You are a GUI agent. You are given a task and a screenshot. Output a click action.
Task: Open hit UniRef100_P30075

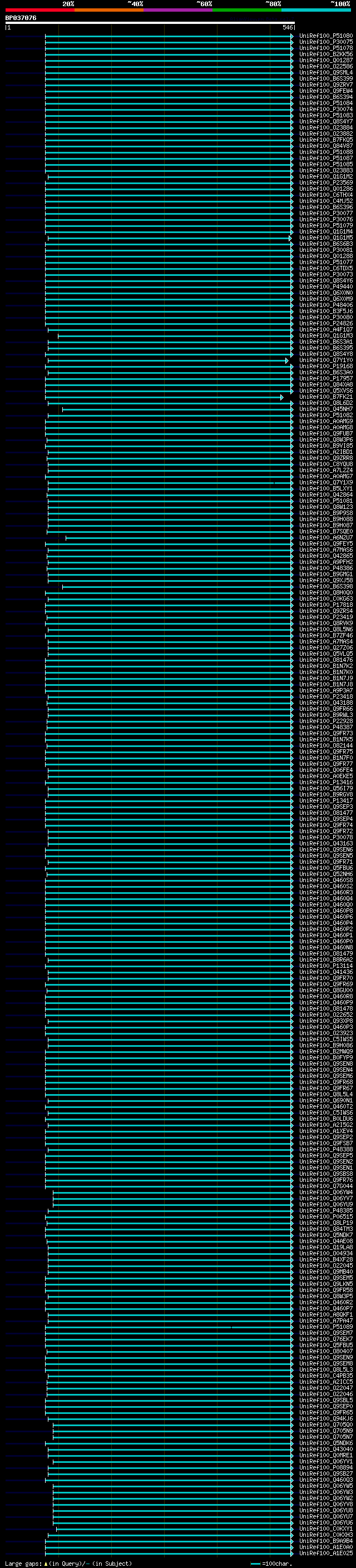325,42
